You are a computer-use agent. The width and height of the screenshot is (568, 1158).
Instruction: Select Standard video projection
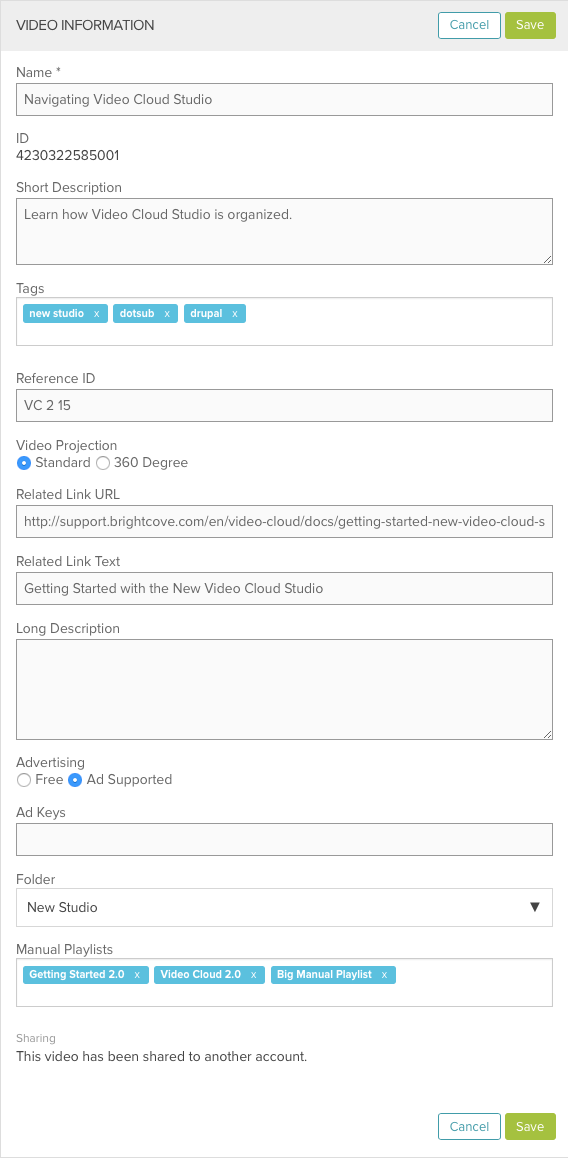(24, 463)
